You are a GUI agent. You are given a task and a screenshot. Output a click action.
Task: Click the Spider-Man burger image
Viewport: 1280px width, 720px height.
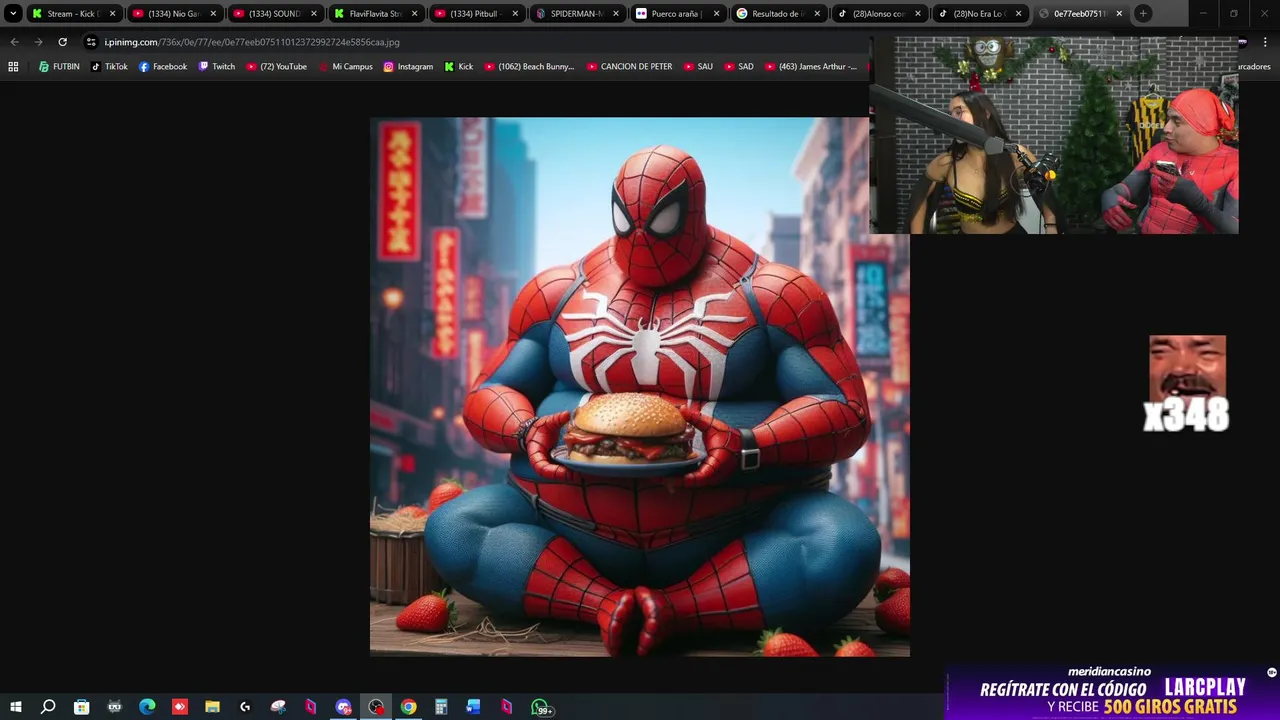[x=640, y=387]
